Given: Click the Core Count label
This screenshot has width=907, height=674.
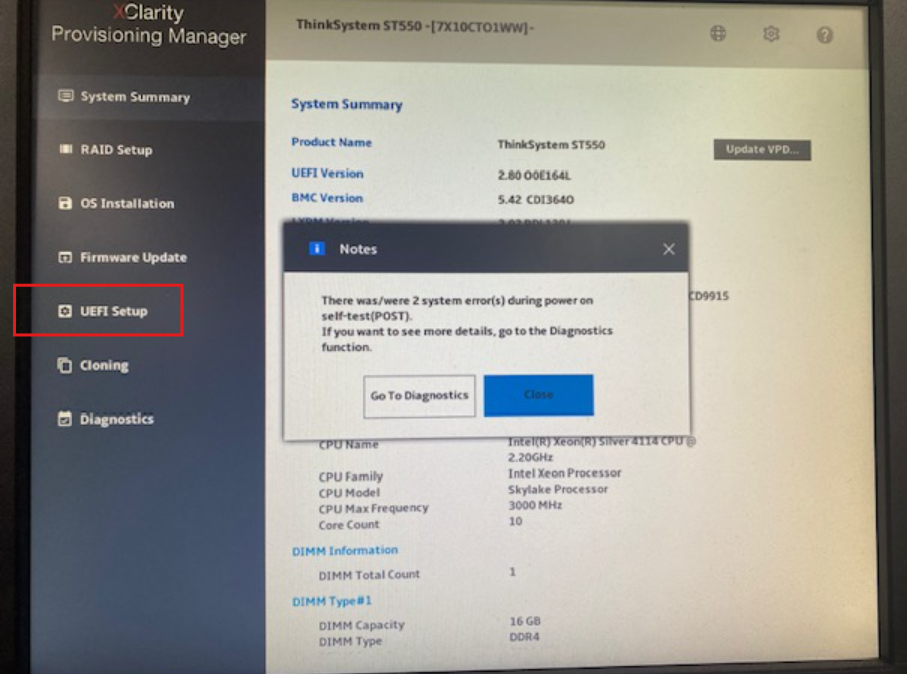Looking at the screenshot, I should [x=349, y=525].
